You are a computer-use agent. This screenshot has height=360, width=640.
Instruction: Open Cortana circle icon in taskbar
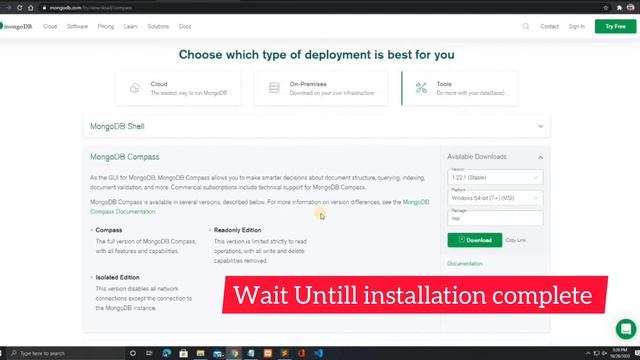(133, 353)
